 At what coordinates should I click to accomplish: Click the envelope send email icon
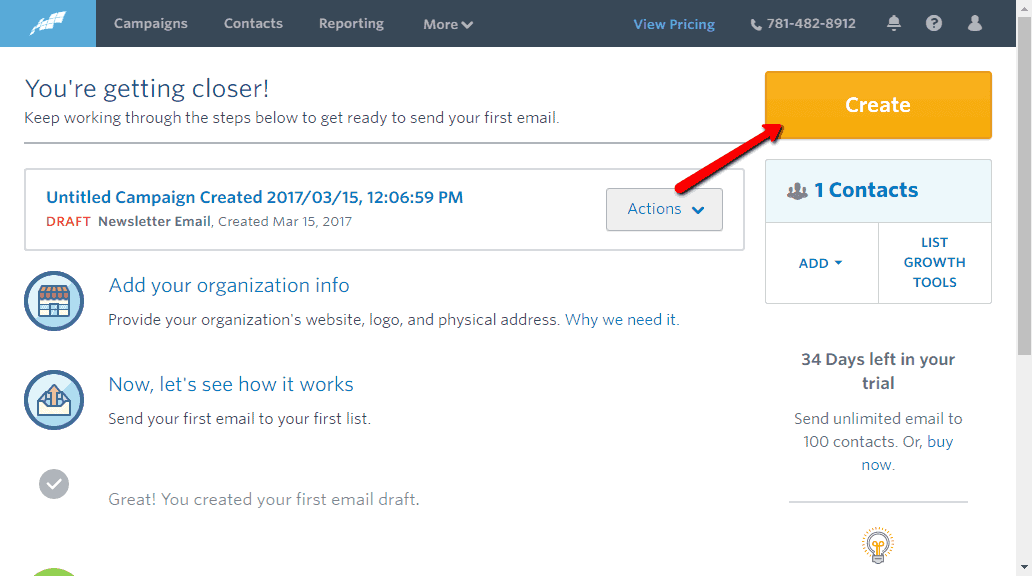pyautogui.click(x=54, y=400)
